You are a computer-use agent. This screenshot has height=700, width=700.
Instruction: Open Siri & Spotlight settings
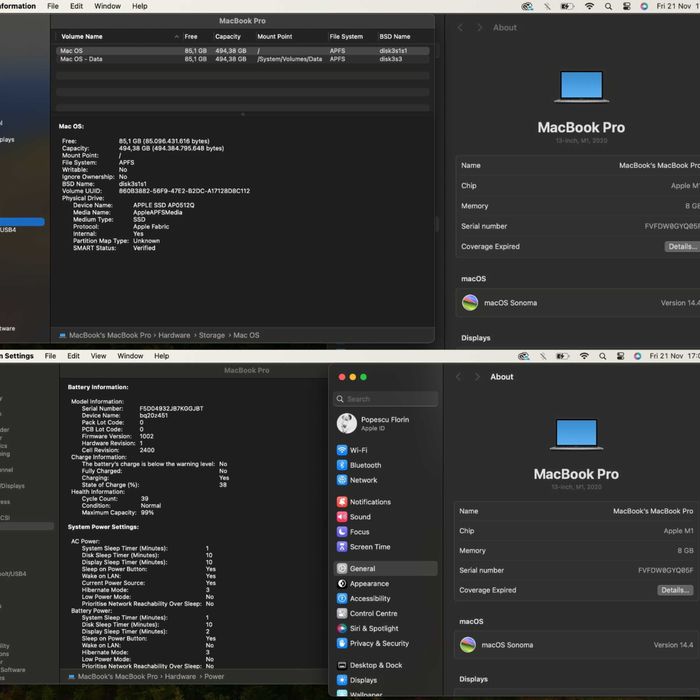pos(367,628)
